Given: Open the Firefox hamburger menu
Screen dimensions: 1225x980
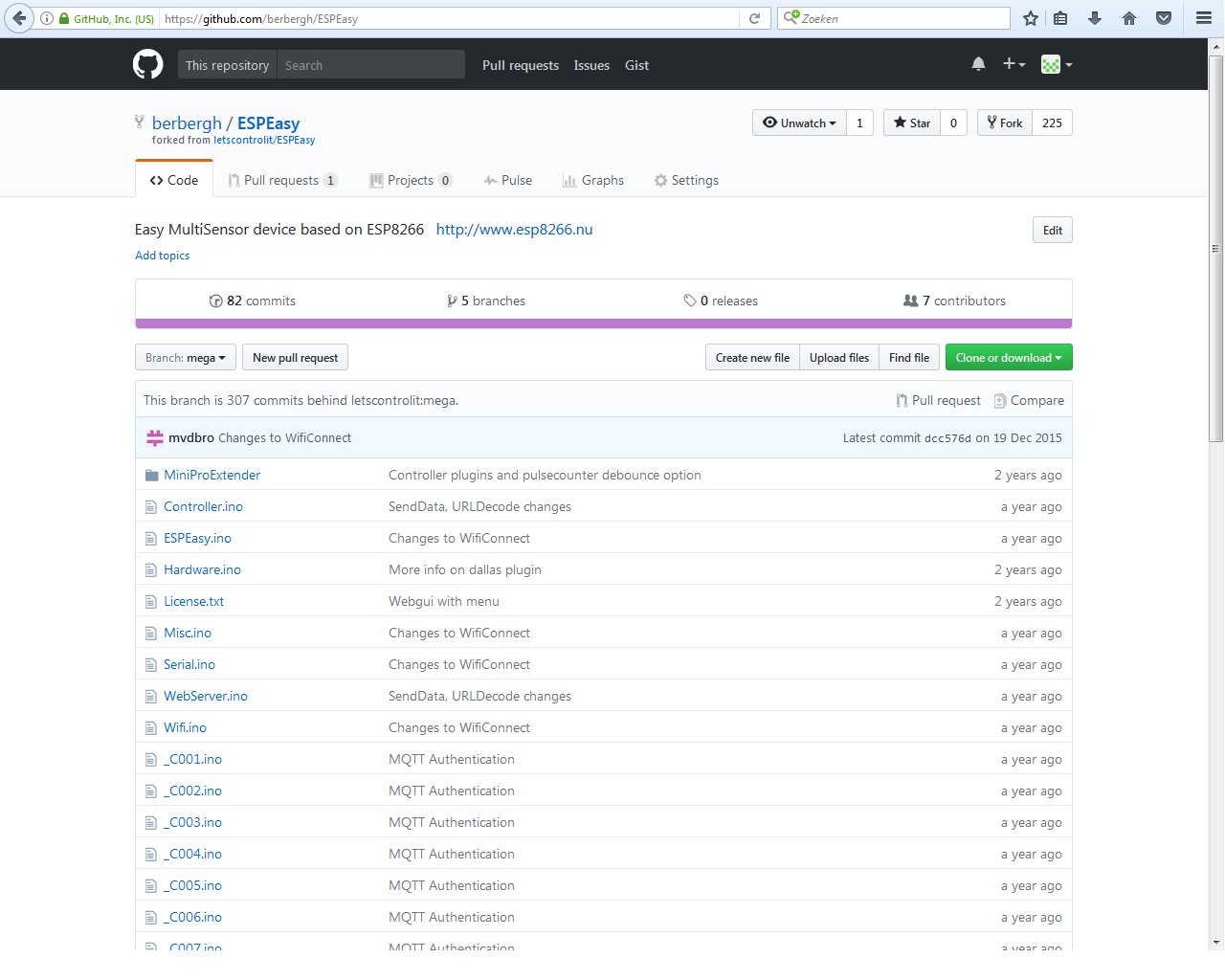Looking at the screenshot, I should 1204,18.
